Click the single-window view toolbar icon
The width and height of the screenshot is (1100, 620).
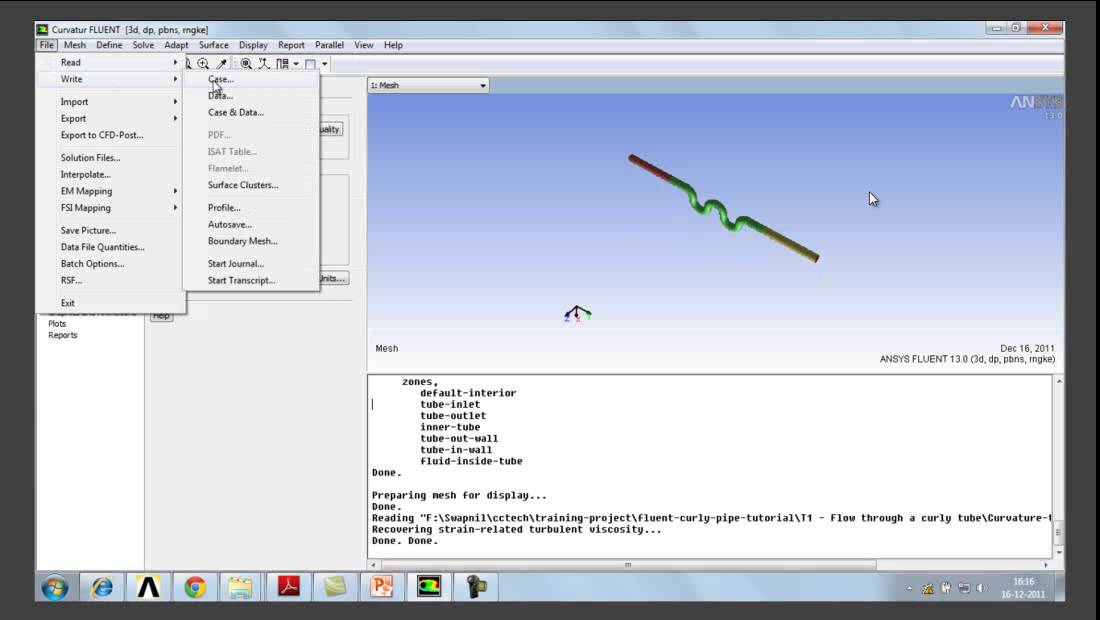pos(310,64)
